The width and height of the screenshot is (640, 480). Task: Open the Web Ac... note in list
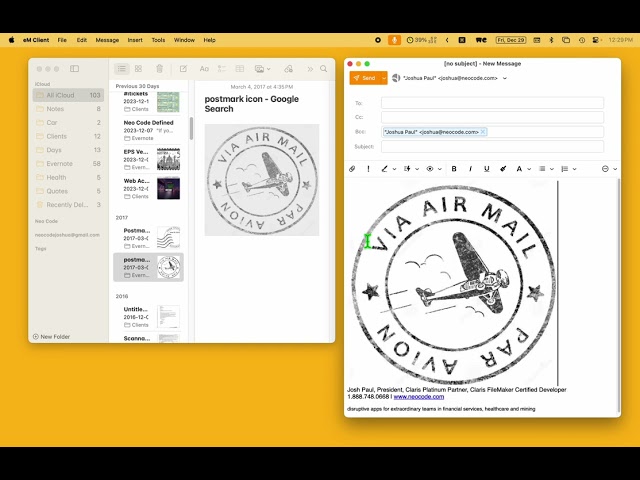pyautogui.click(x=151, y=188)
